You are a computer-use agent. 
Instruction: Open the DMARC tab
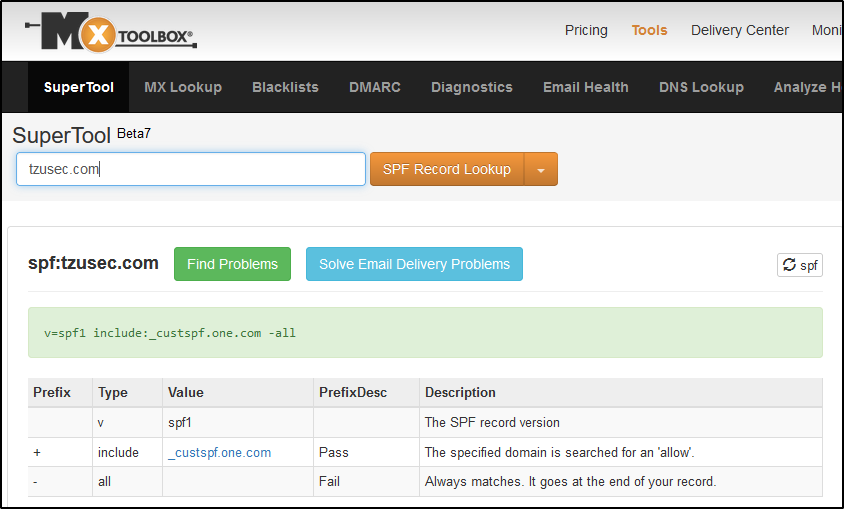click(x=375, y=87)
